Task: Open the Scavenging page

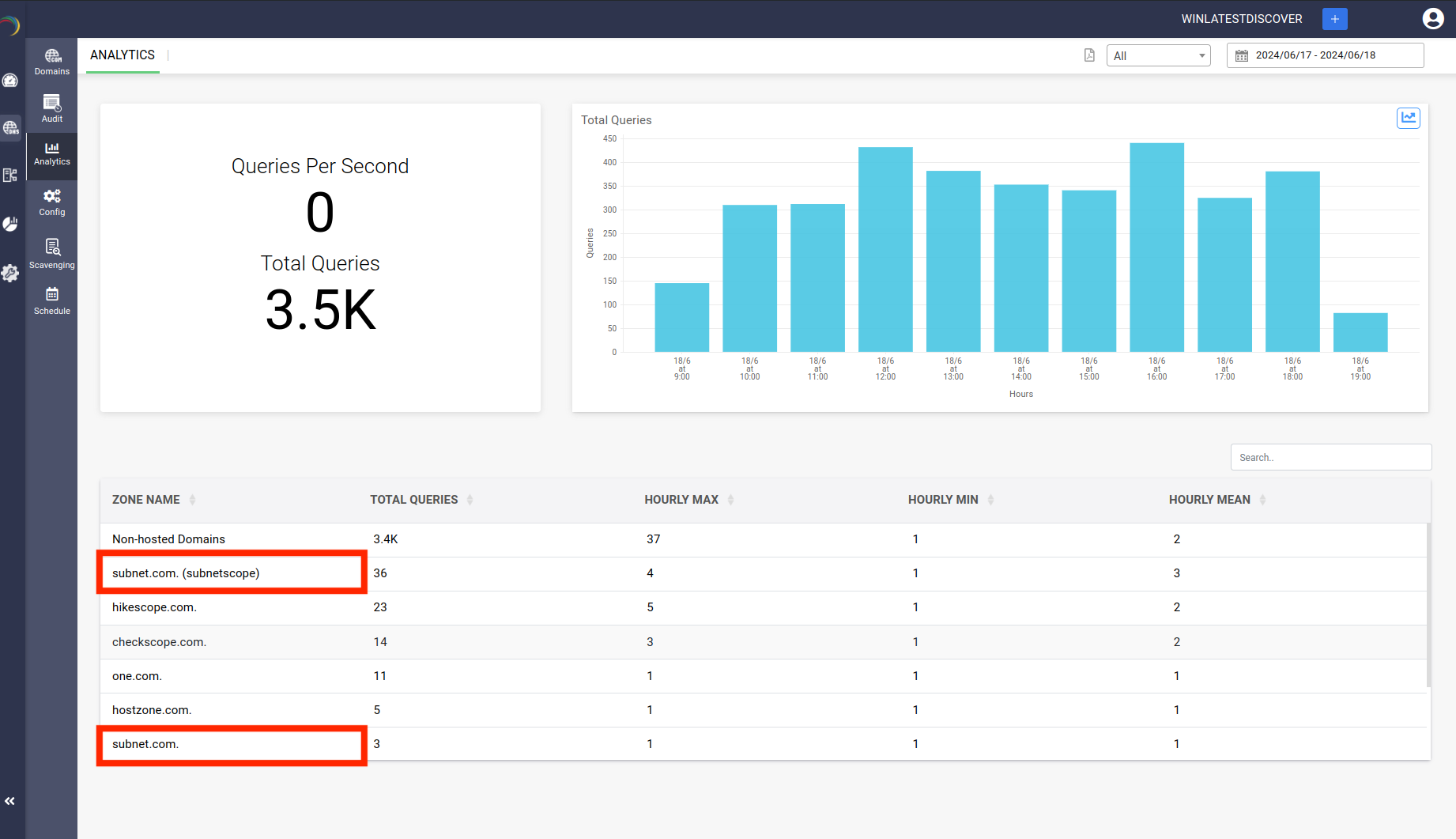Action: (52, 254)
